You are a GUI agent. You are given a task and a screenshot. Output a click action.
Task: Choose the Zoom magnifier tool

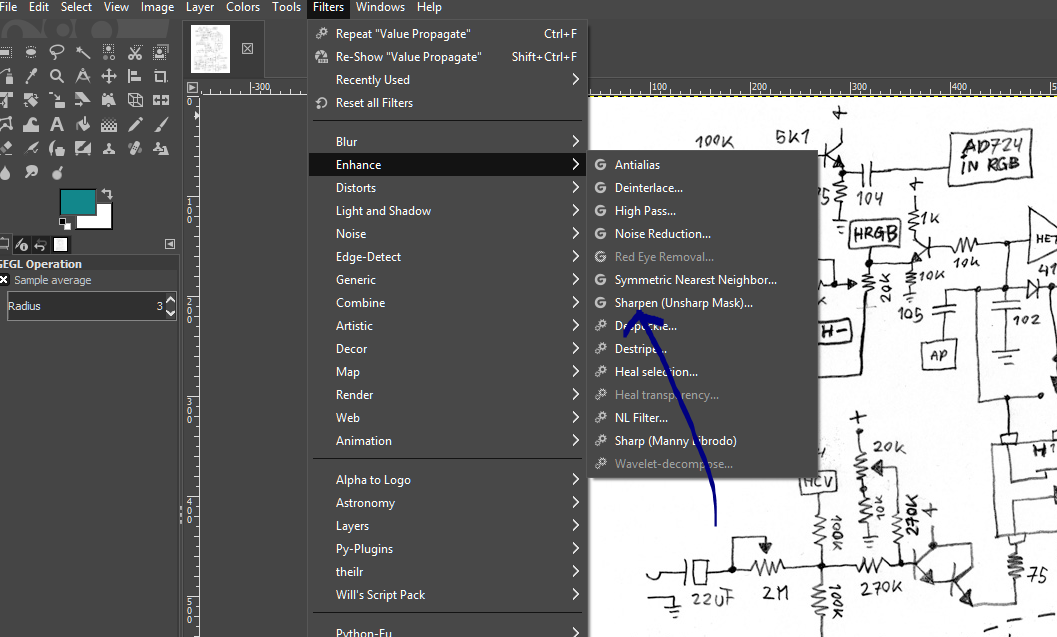[57, 76]
